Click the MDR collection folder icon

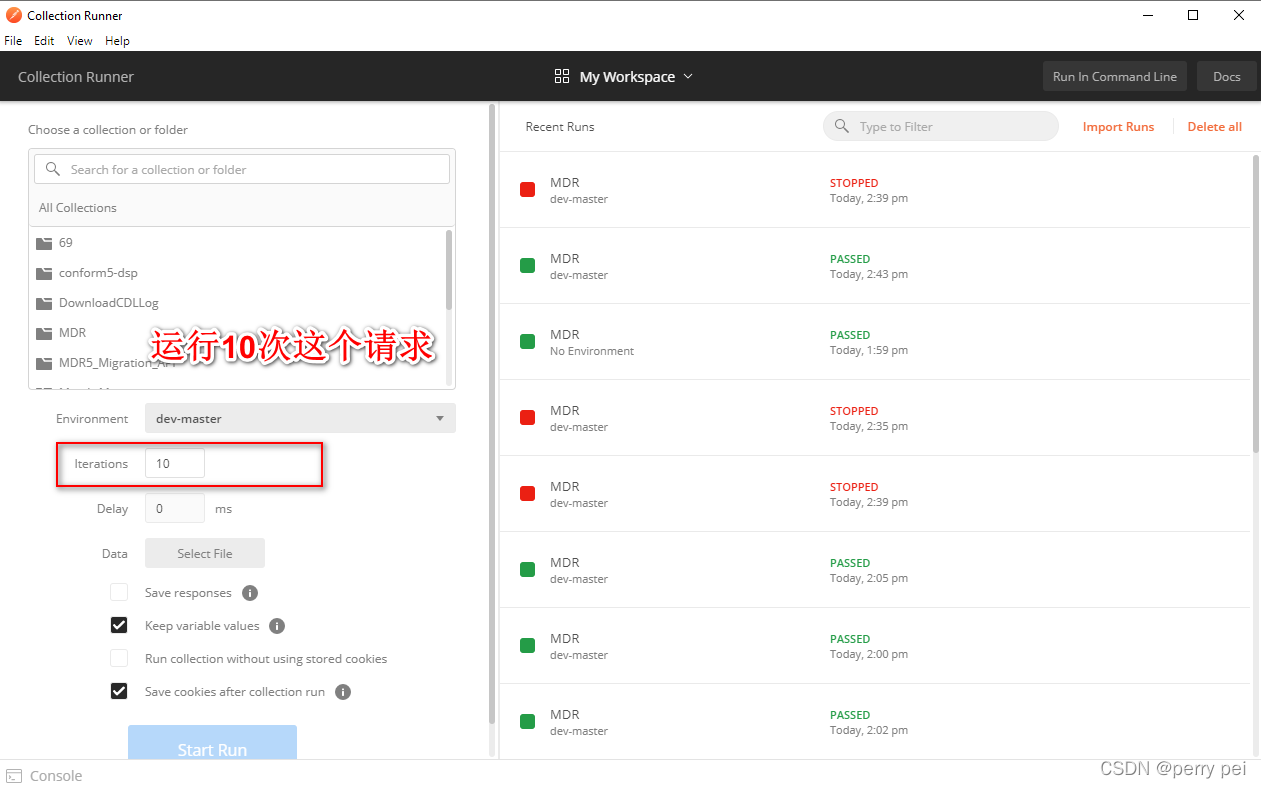pos(43,333)
